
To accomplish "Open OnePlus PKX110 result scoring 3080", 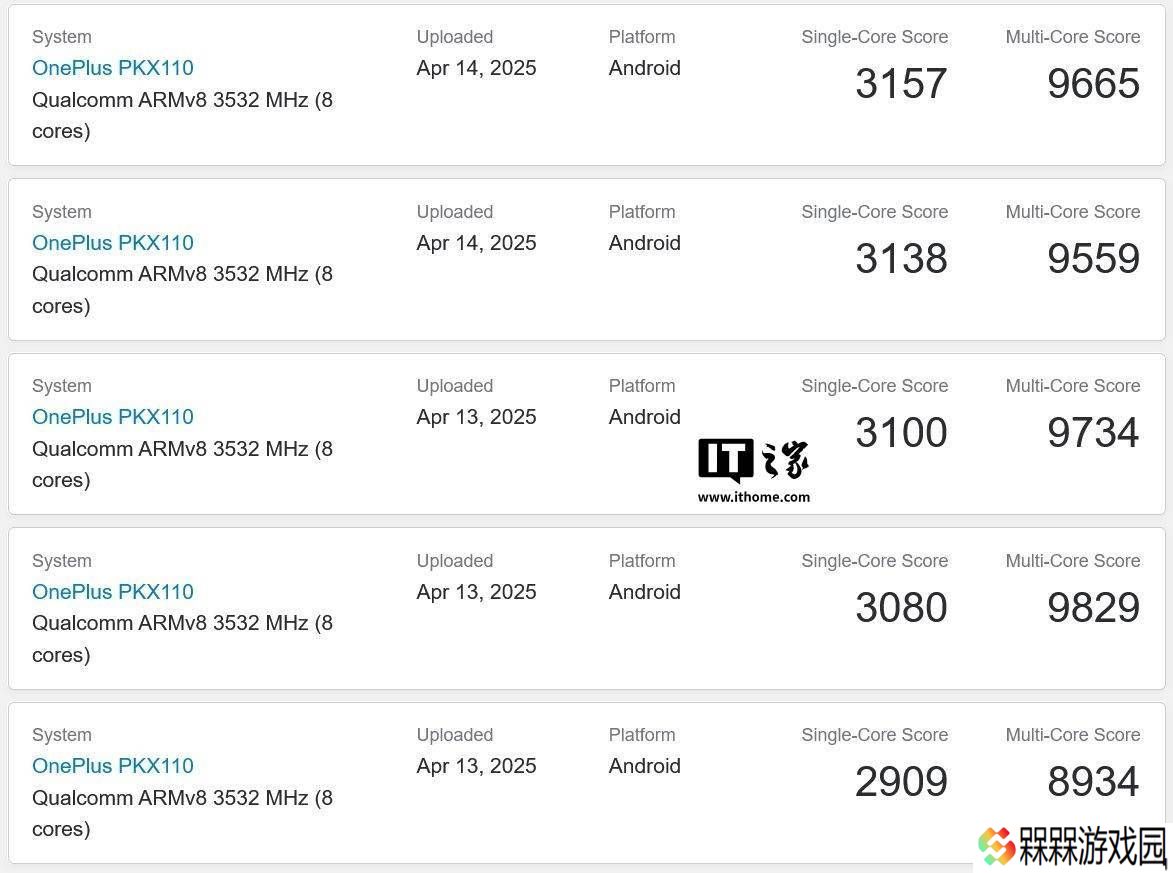I will pos(113,592).
